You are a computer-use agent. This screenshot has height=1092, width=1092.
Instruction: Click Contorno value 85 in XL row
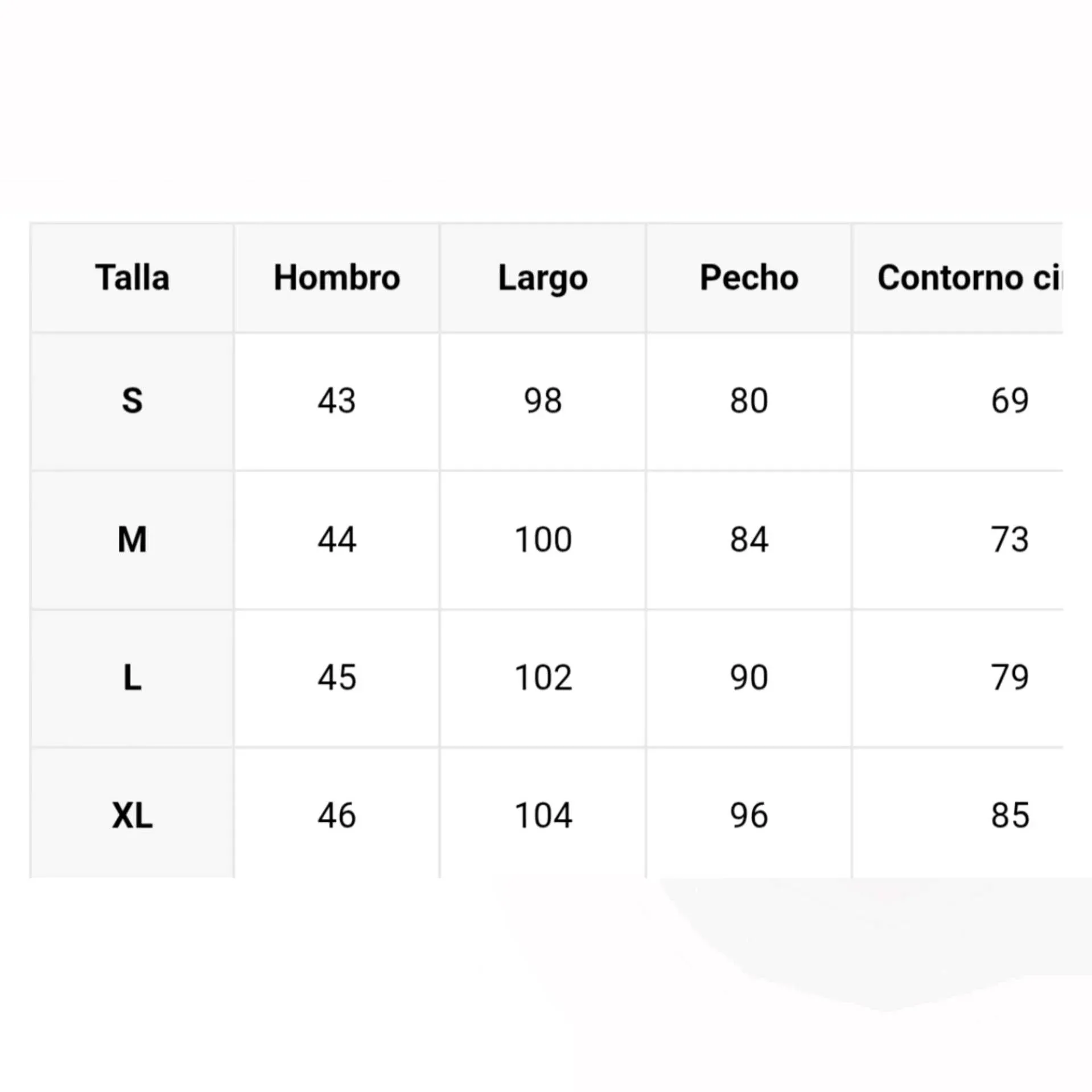tap(1009, 815)
